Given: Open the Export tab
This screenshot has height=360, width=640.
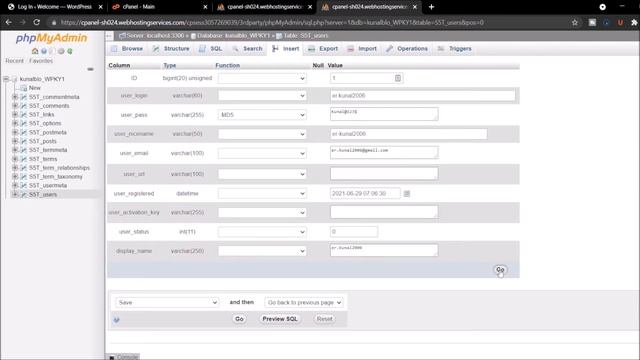Looking at the screenshot, I should coord(323,49).
